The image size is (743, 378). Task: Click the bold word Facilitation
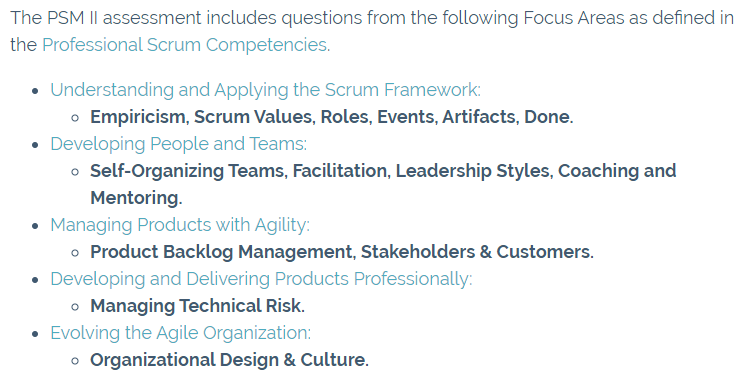(341, 171)
